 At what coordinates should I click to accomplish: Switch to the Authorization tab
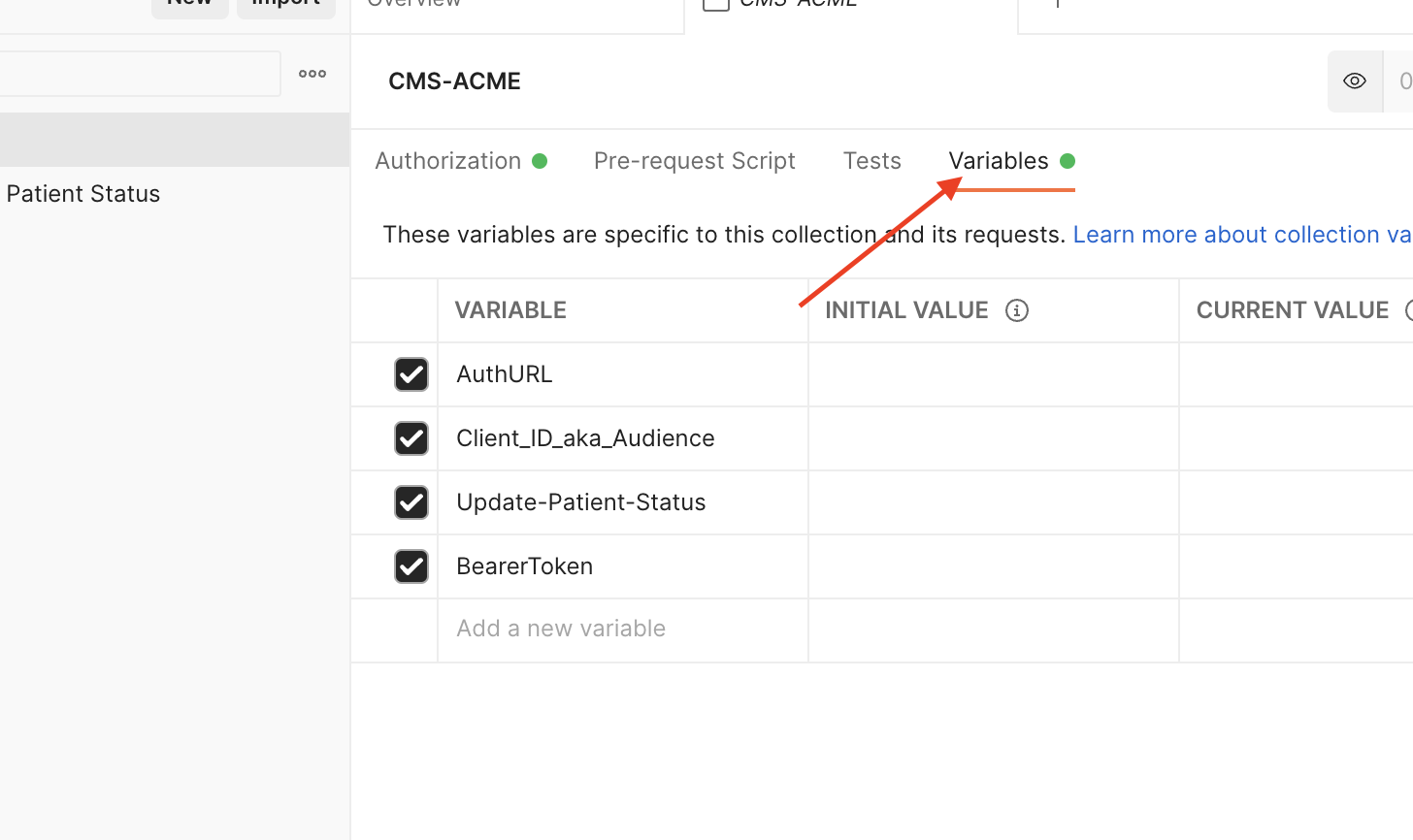tap(447, 160)
